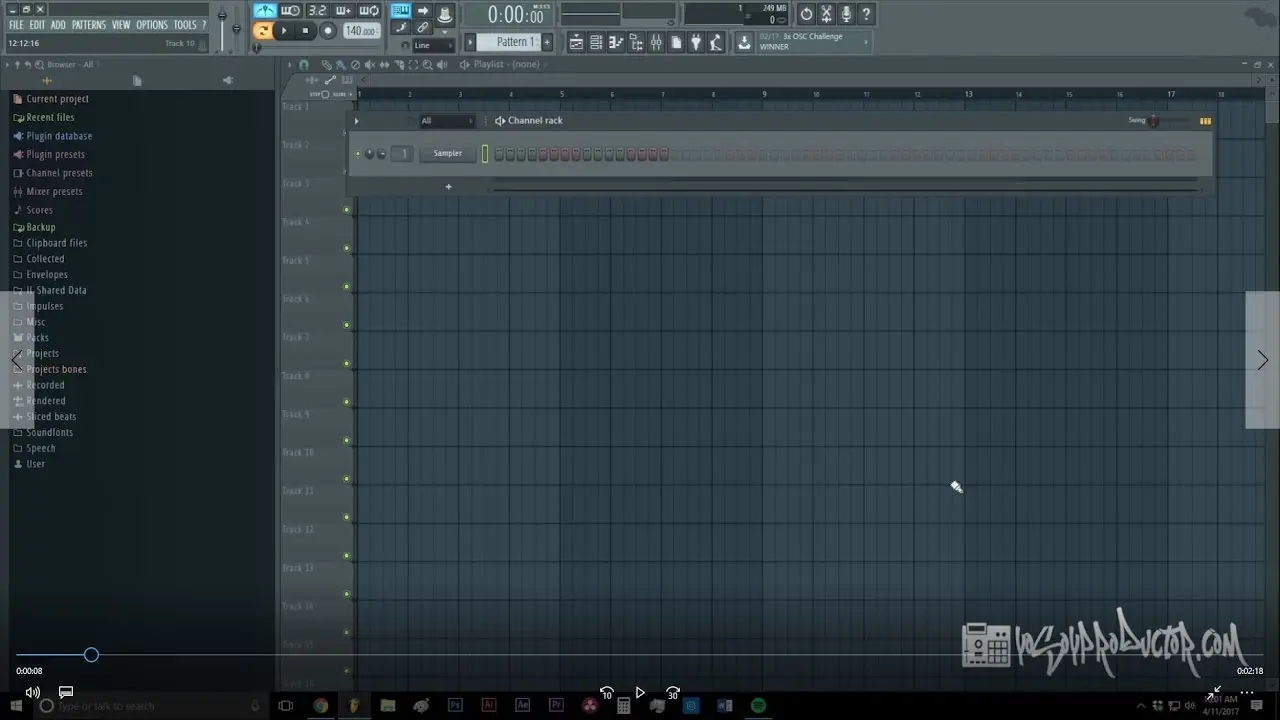
Task: Click the microphone one-click recording icon
Action: pos(846,14)
